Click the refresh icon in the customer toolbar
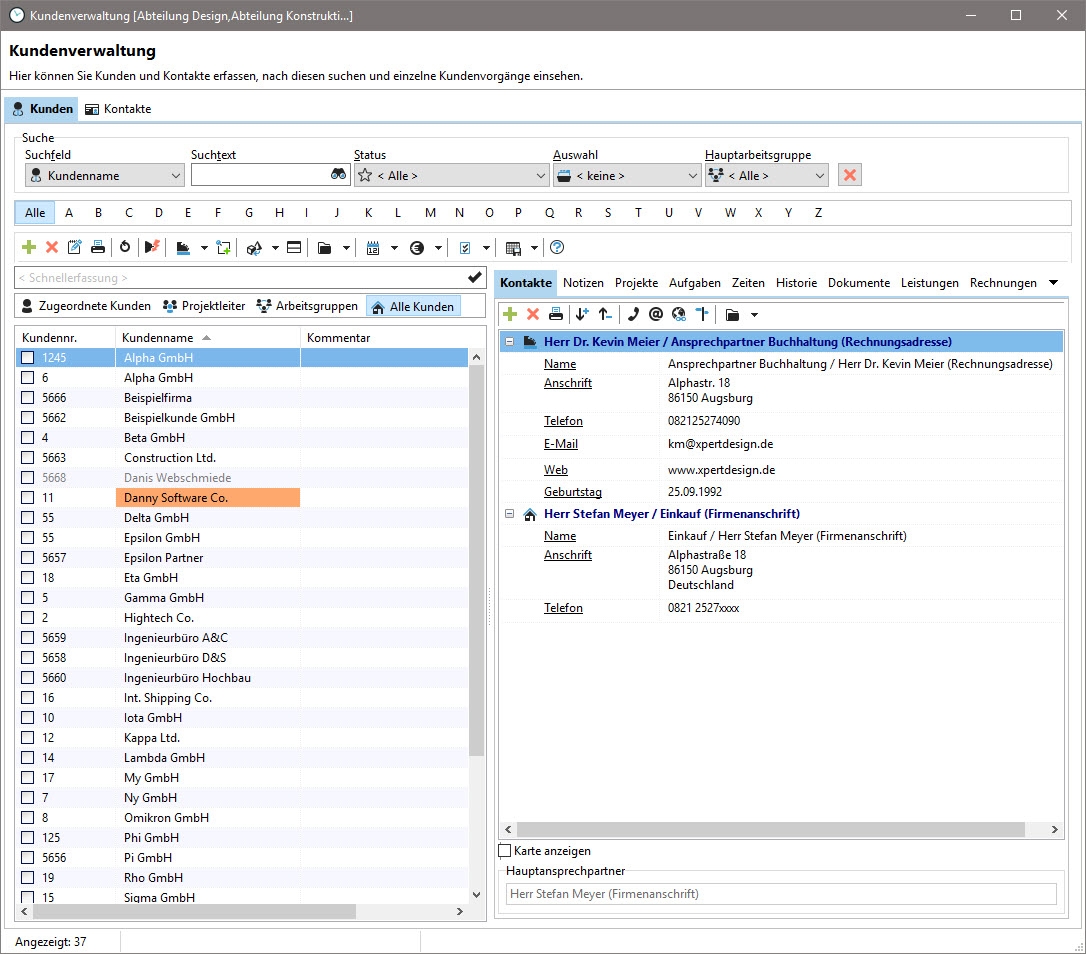The image size is (1086, 954). (x=125, y=247)
